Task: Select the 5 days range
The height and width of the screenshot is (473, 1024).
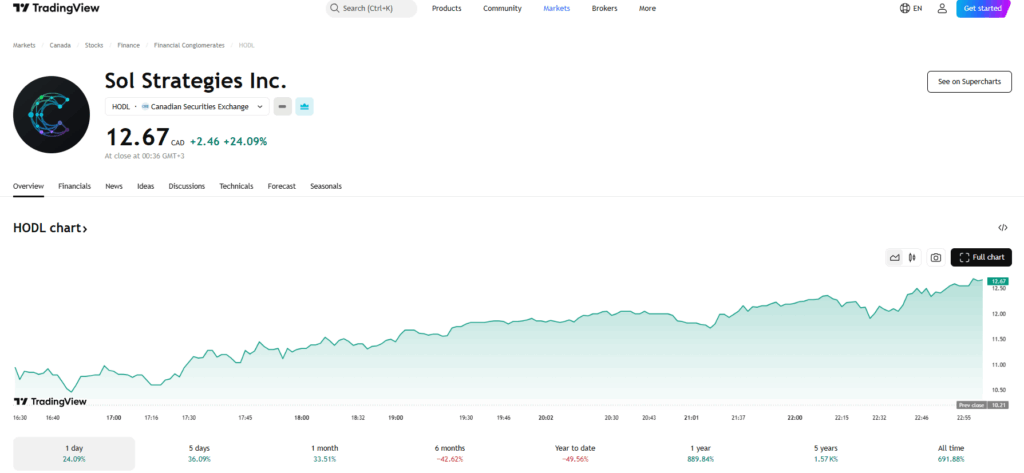Action: (199, 453)
